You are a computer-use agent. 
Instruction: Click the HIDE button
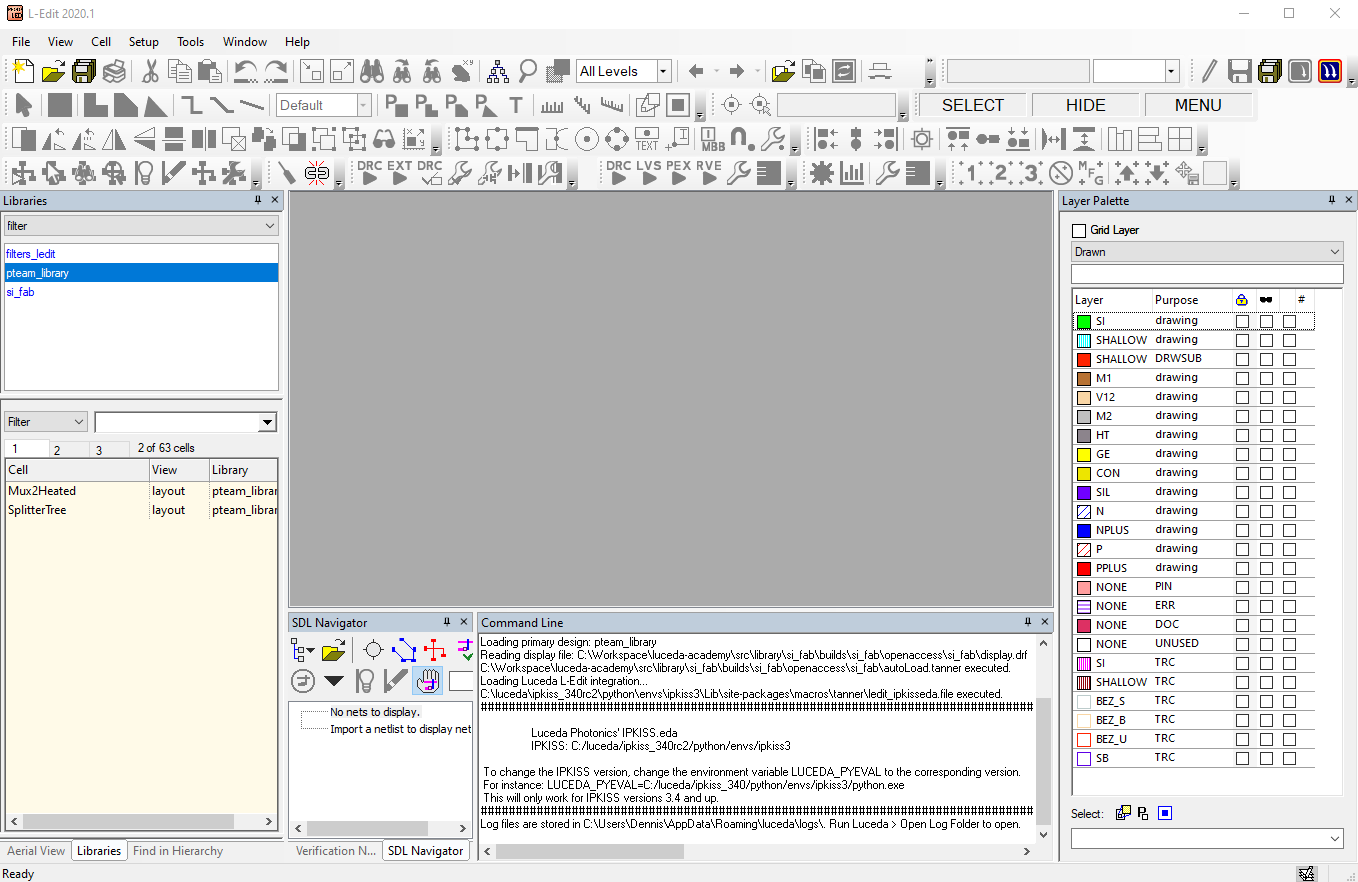pos(1085,105)
